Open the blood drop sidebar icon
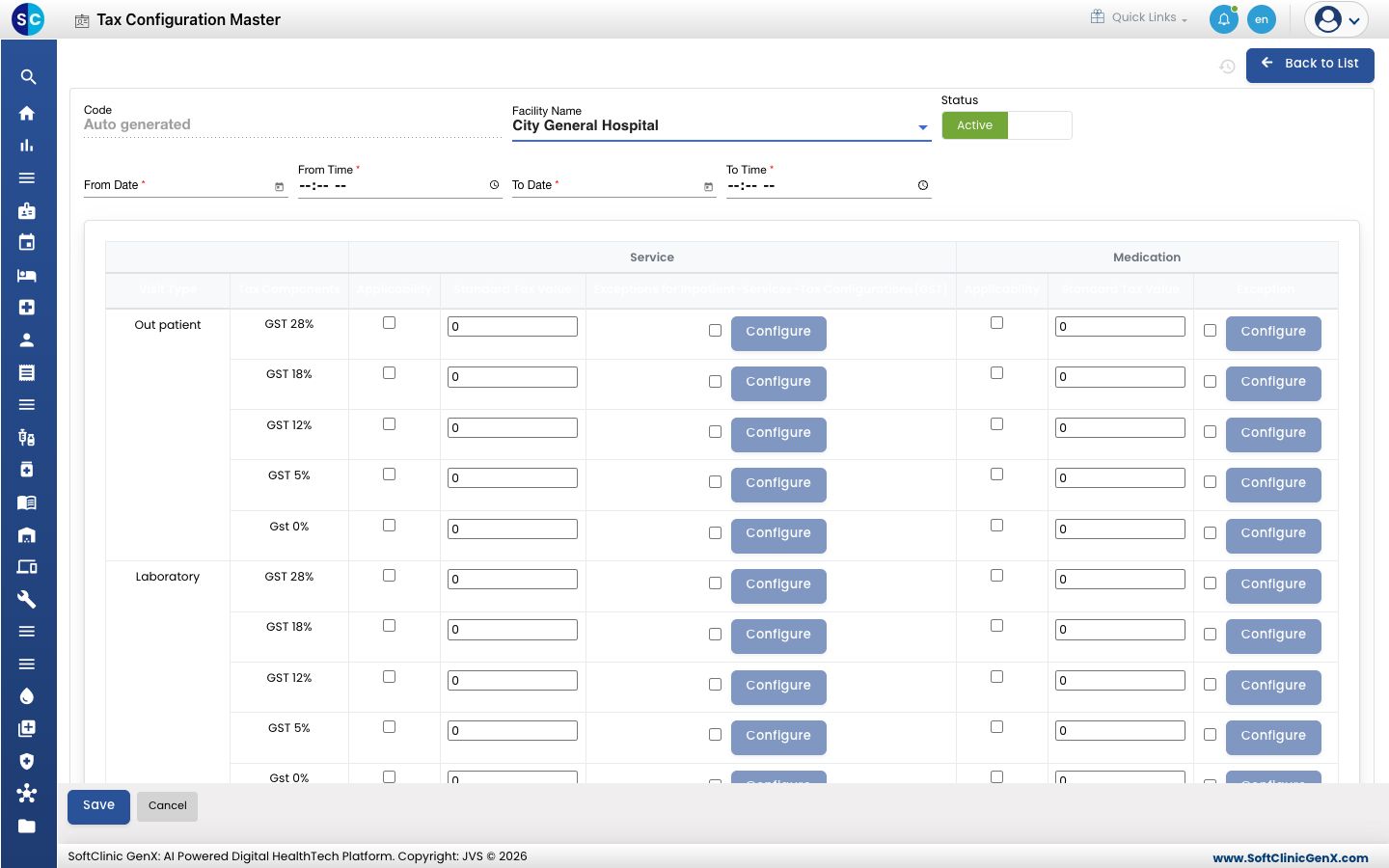1389x868 pixels. (27, 696)
